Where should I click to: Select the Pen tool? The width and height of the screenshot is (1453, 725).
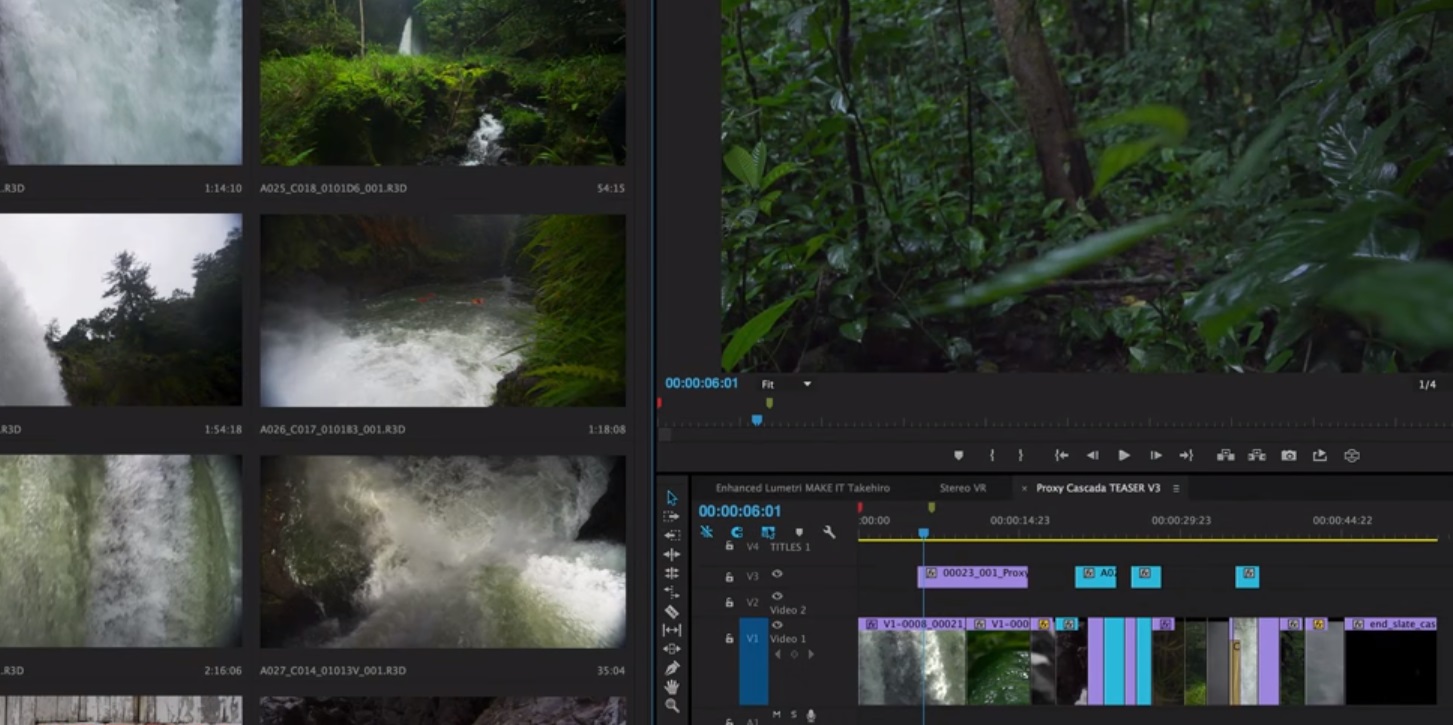[x=672, y=668]
